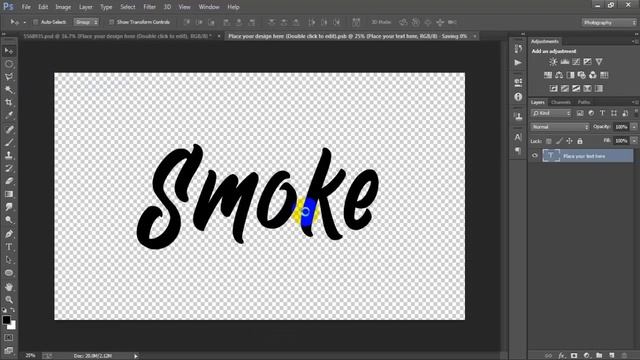Viewport: 640px width, 360px height.
Task: Open the Opacity slider arrow
Action: pyautogui.click(x=634, y=127)
